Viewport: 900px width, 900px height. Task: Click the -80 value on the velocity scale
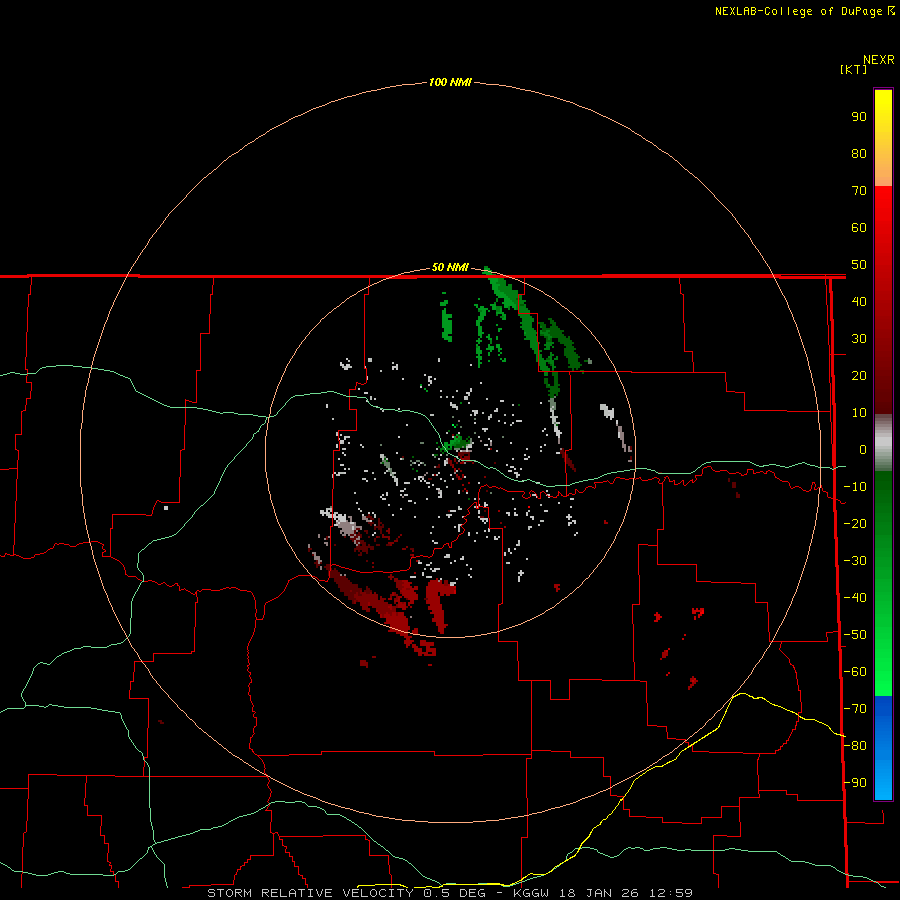855,746
